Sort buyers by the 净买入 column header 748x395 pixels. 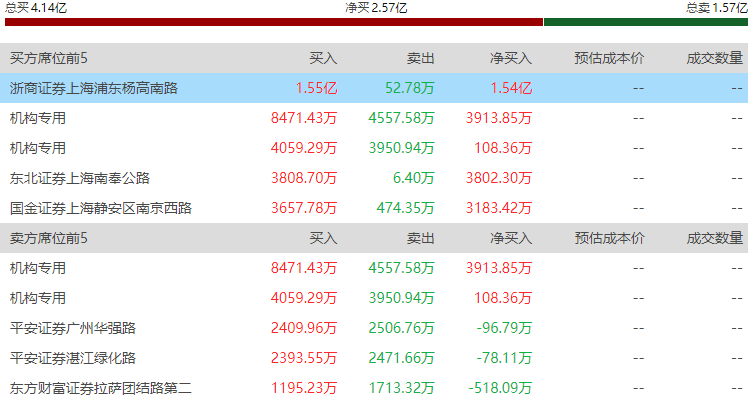click(511, 58)
